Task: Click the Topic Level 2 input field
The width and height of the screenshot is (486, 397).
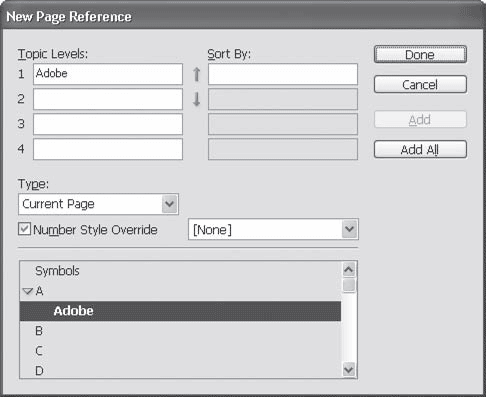Action: tap(108, 99)
